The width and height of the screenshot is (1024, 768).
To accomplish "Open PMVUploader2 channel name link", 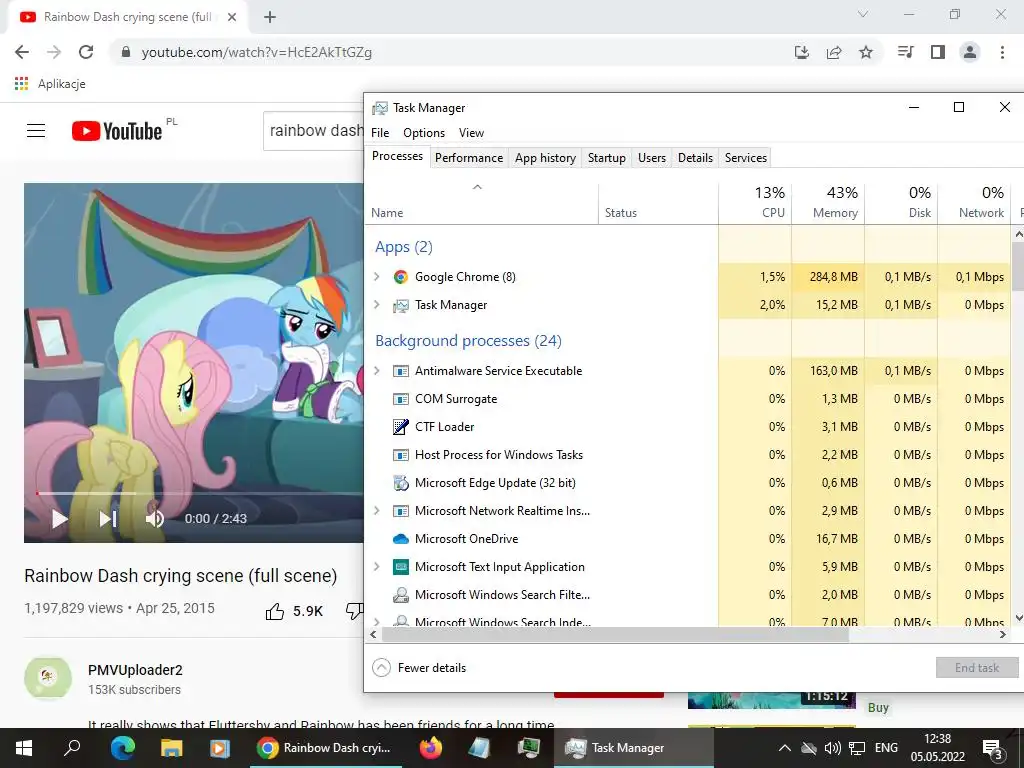I will [x=135, y=670].
